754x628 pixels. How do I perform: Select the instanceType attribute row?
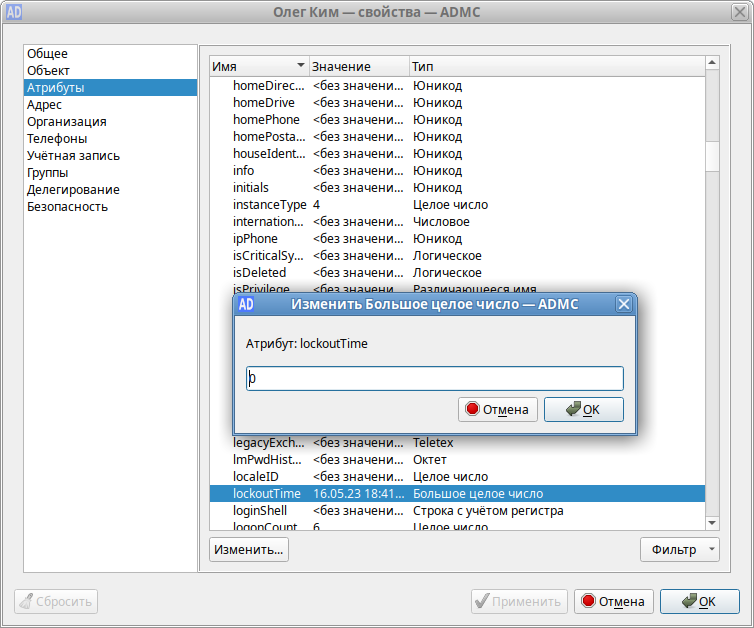[270, 204]
